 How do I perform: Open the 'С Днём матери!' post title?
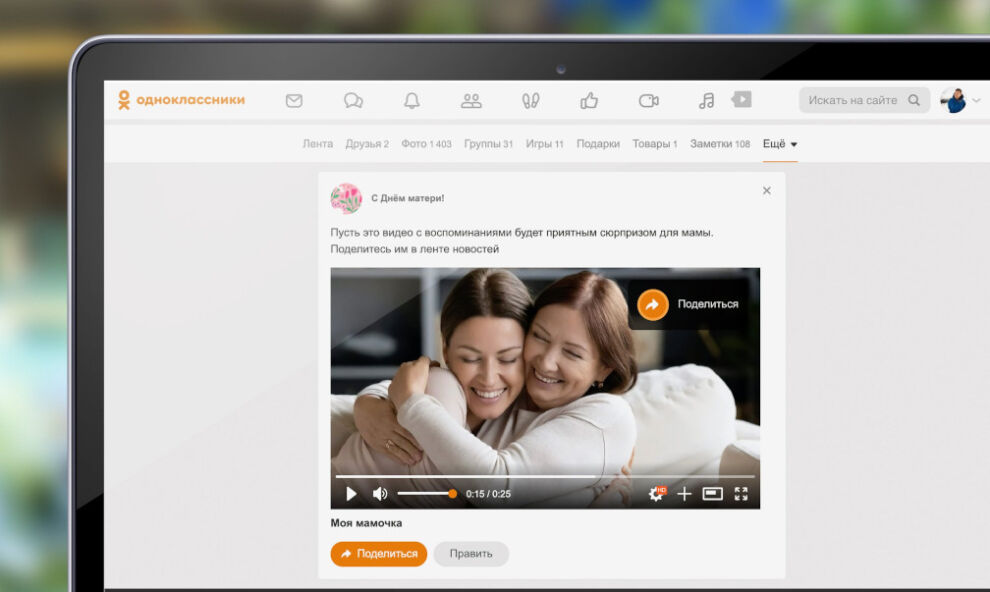[407, 198]
